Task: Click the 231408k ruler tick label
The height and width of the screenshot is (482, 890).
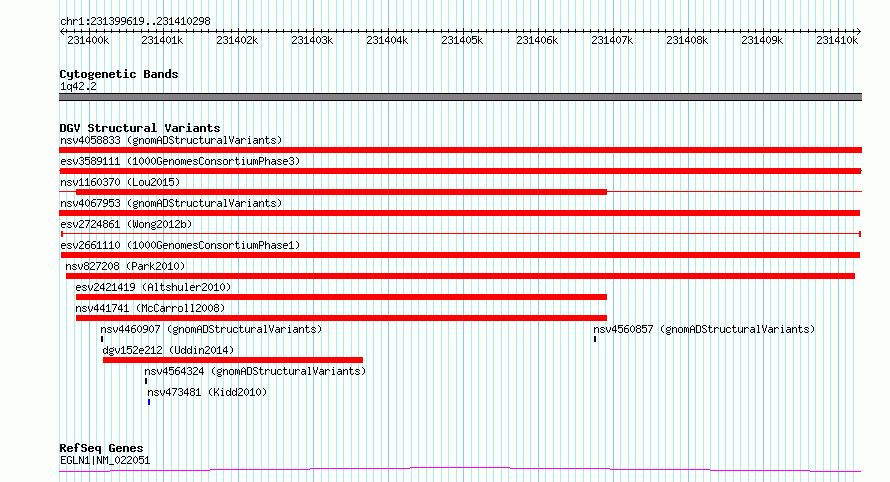Action: click(687, 41)
